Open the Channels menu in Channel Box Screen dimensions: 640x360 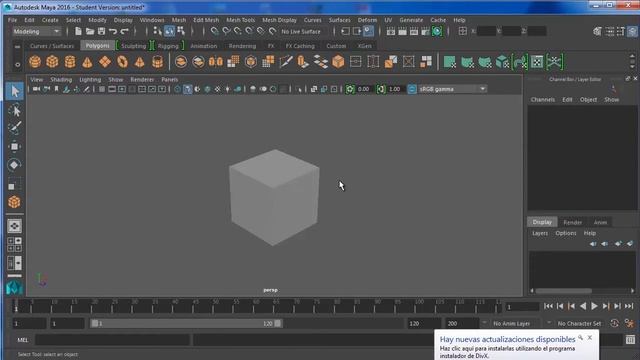click(x=542, y=100)
